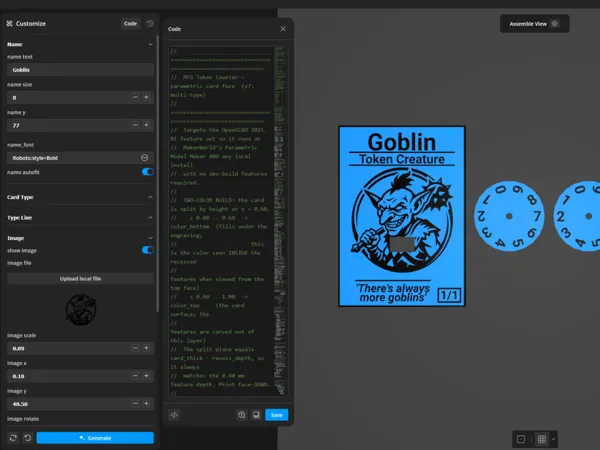Expand the Type Line section

click(150, 218)
